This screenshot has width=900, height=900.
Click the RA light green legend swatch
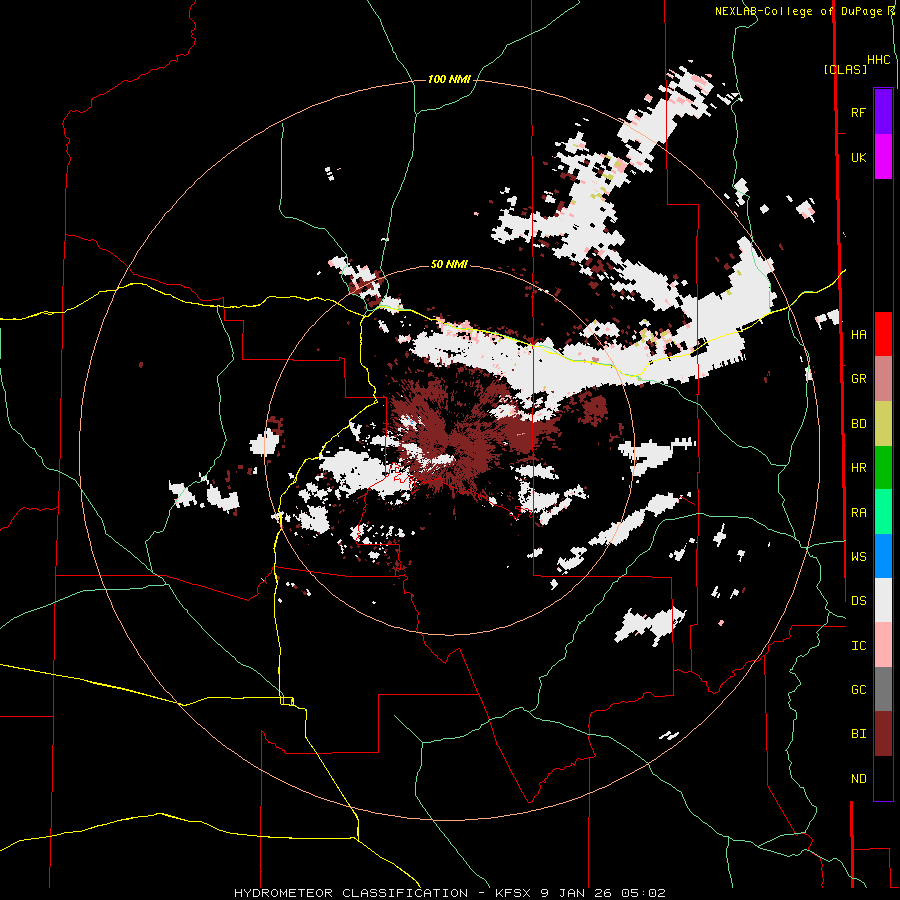point(883,512)
